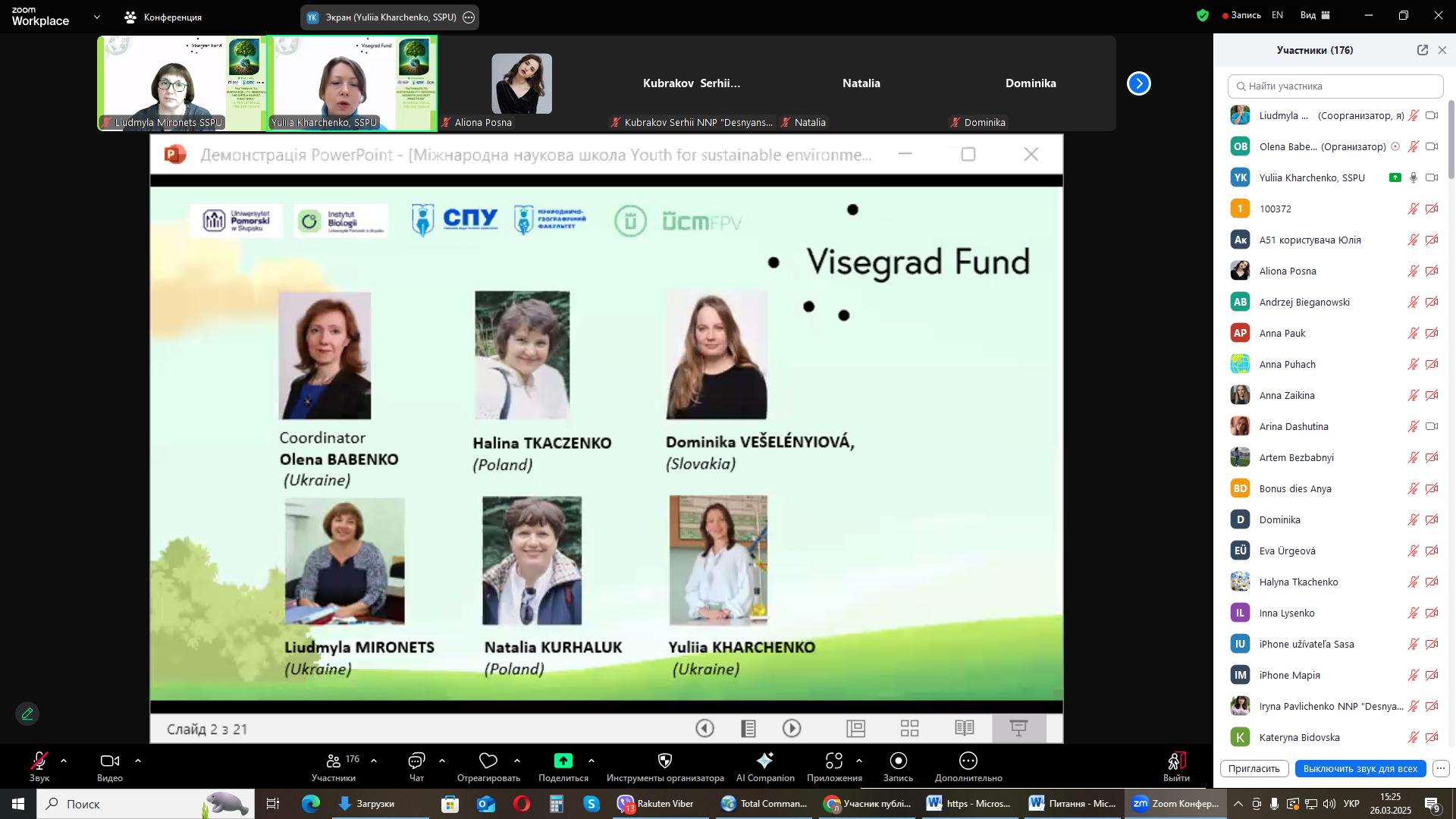
Task: Open the AI Companion tool
Action: [764, 761]
